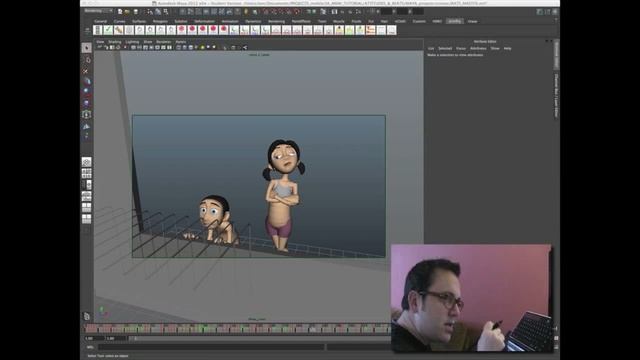The image size is (640, 360).
Task: Open the viewport Panels menu
Action: point(181,42)
